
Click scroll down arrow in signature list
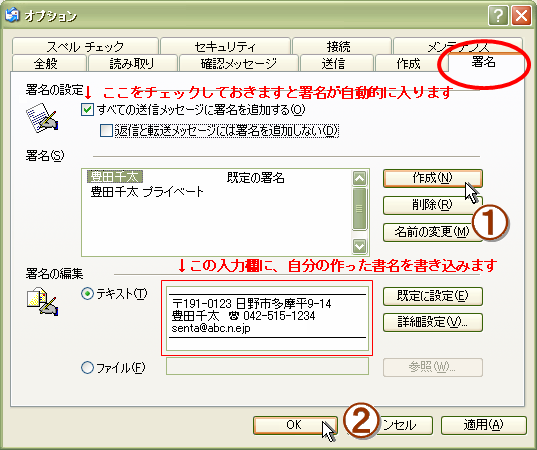point(359,246)
